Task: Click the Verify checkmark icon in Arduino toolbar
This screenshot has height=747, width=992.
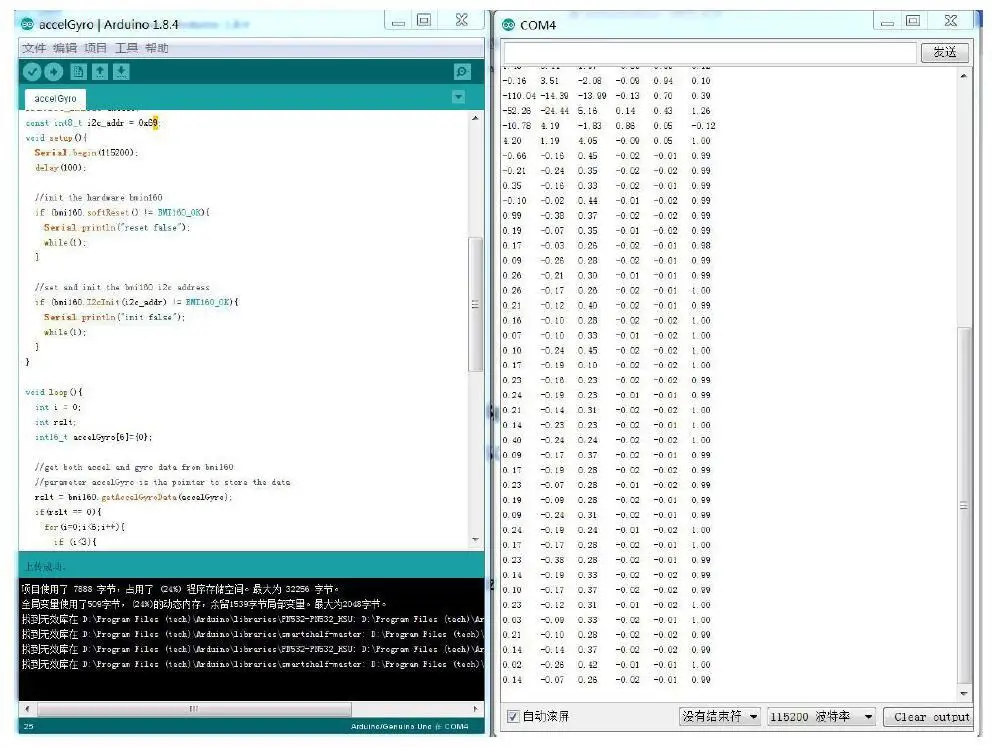Action: coord(32,72)
